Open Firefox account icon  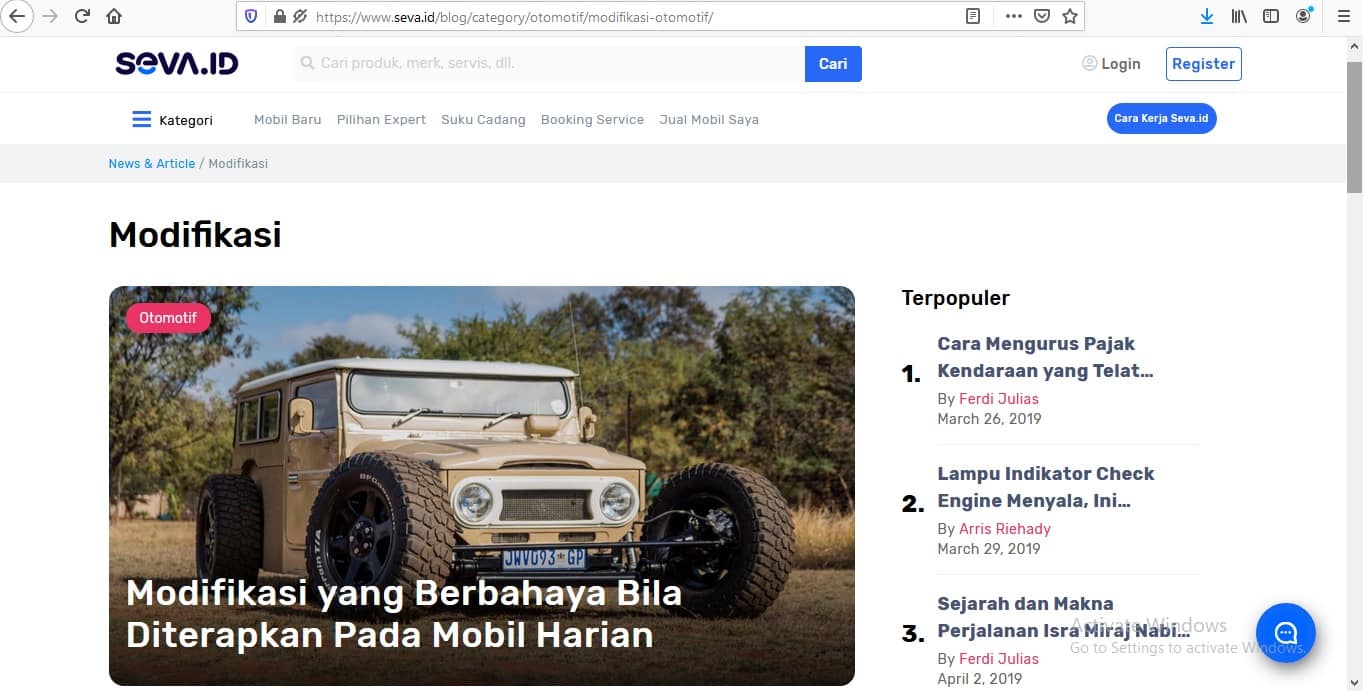(1303, 16)
